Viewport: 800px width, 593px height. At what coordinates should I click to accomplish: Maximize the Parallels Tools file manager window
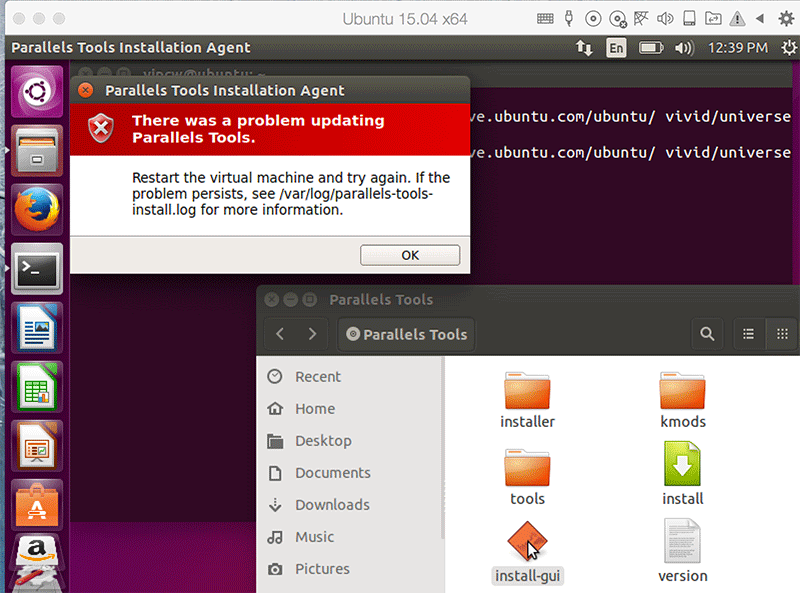[x=310, y=300]
